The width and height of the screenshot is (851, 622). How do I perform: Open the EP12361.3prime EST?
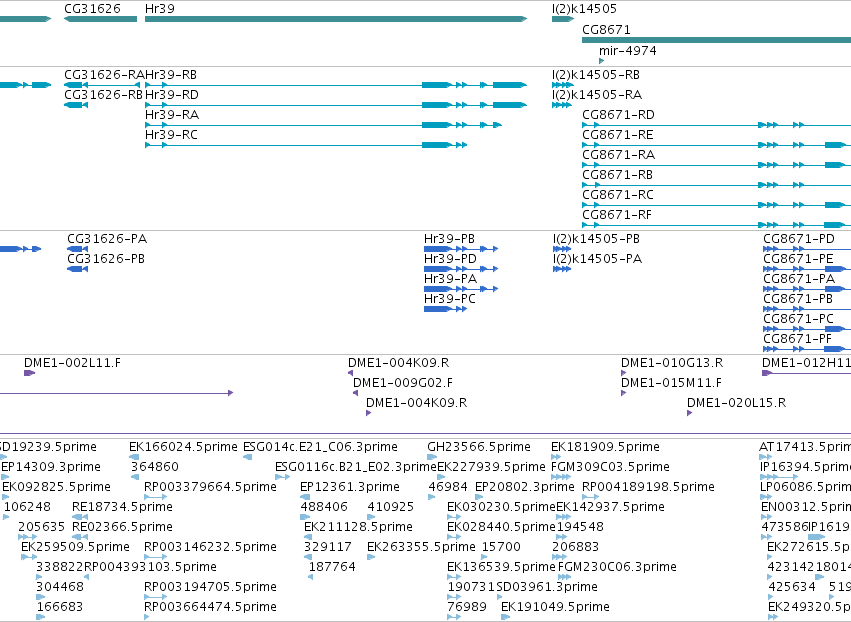(x=305, y=497)
